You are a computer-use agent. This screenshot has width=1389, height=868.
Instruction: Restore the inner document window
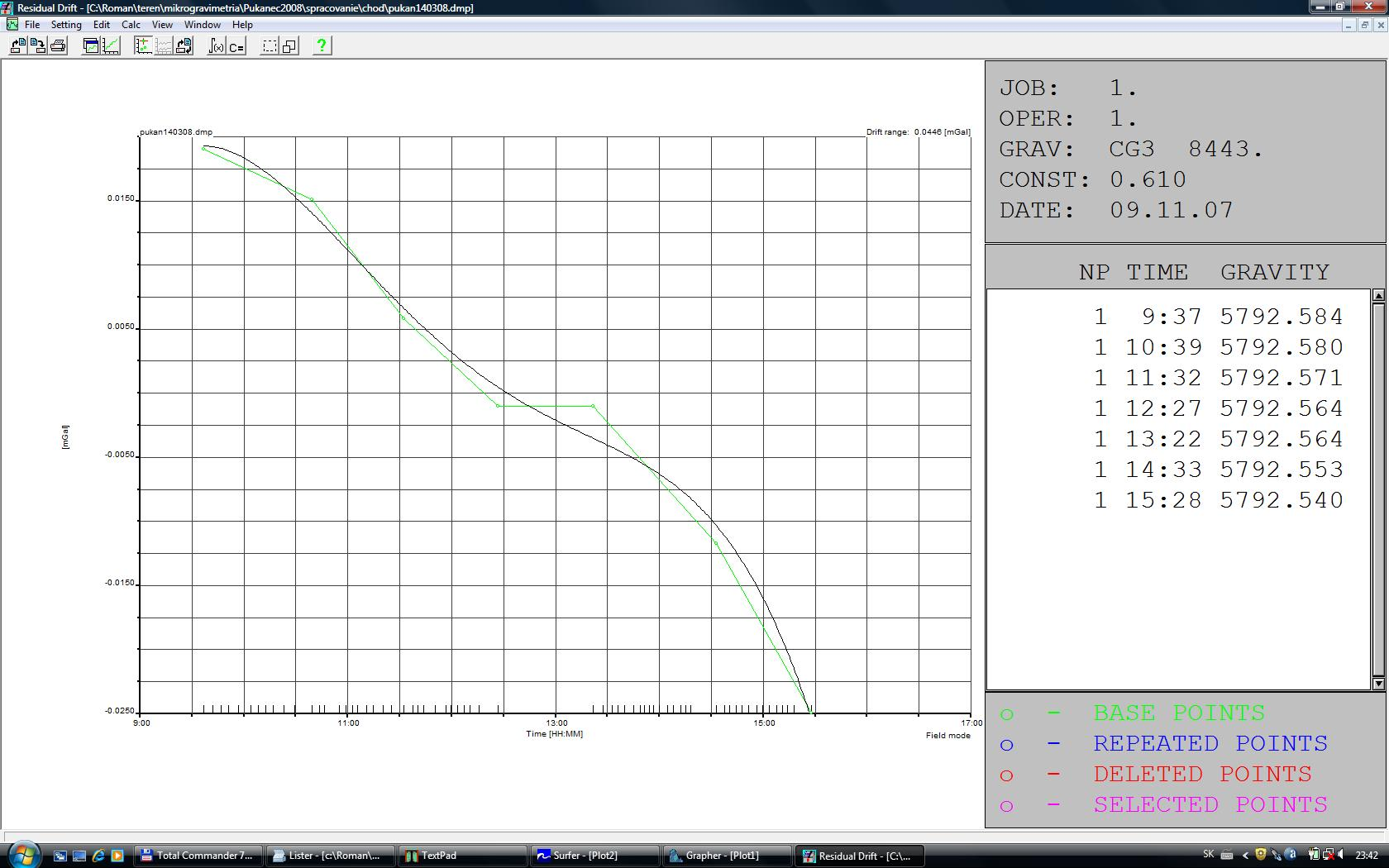tap(1364, 25)
